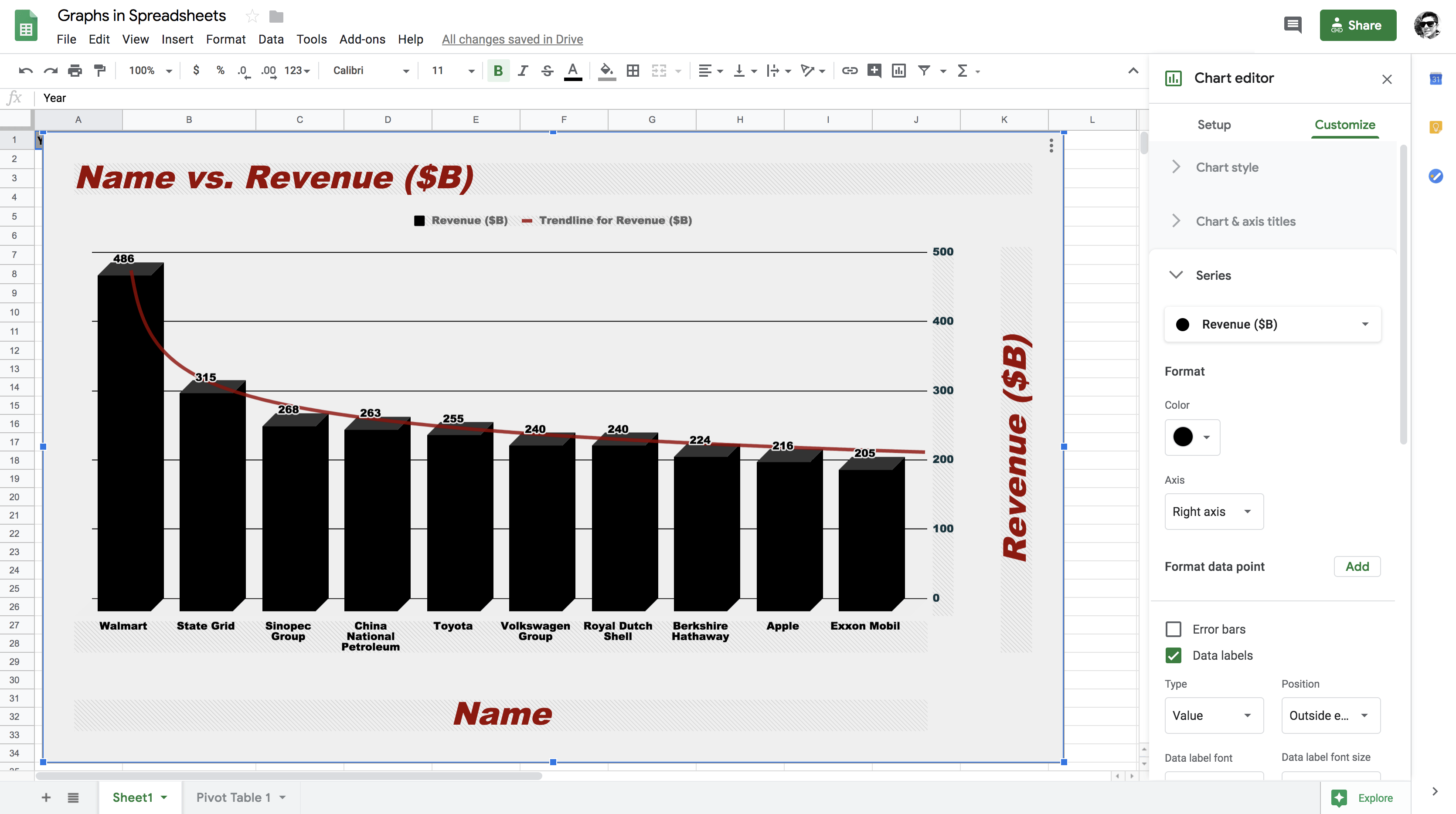Image resolution: width=1456 pixels, height=814 pixels.
Task: Open the Right axis dropdown
Action: tap(1214, 512)
